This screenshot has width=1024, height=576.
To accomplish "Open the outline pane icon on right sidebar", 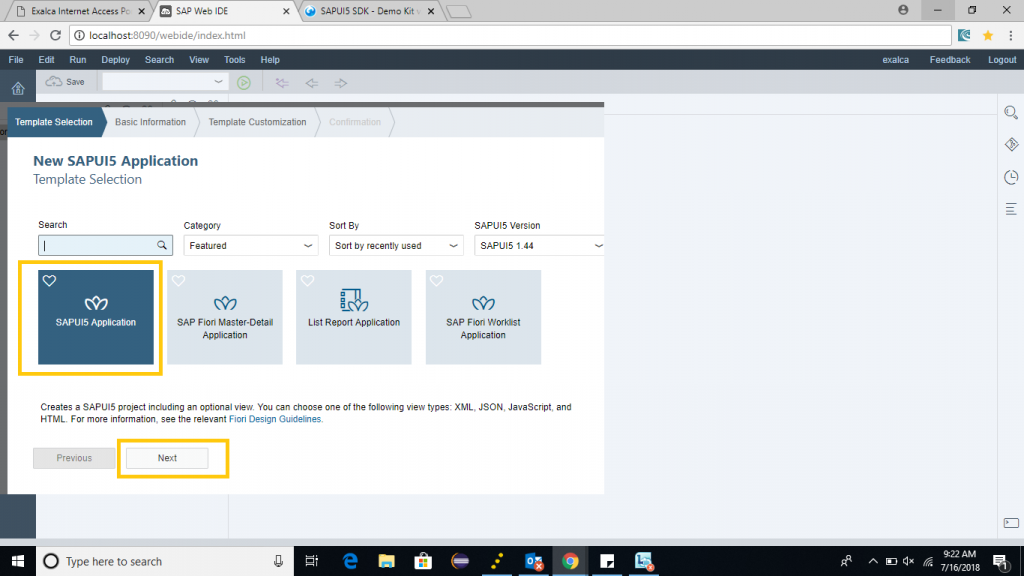I will (1011, 209).
